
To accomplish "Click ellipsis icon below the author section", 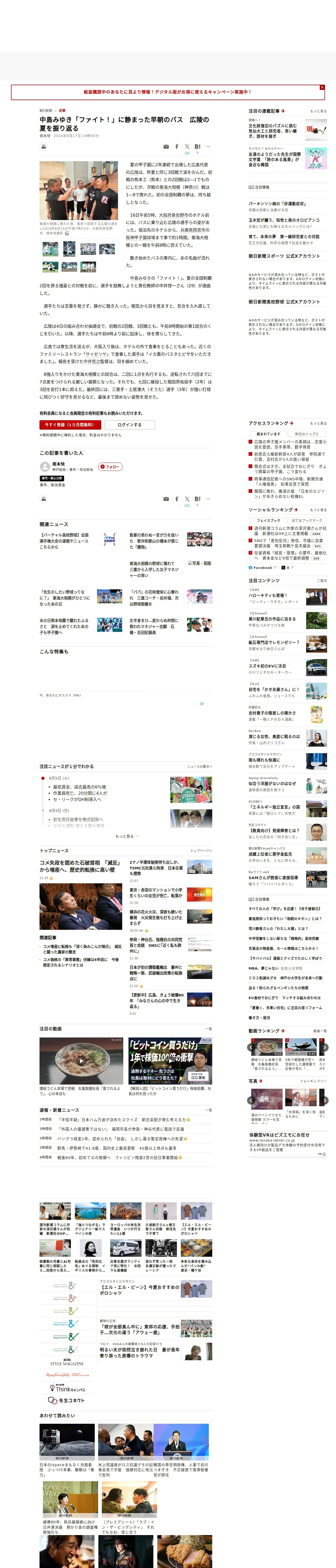I will pos(208,499).
